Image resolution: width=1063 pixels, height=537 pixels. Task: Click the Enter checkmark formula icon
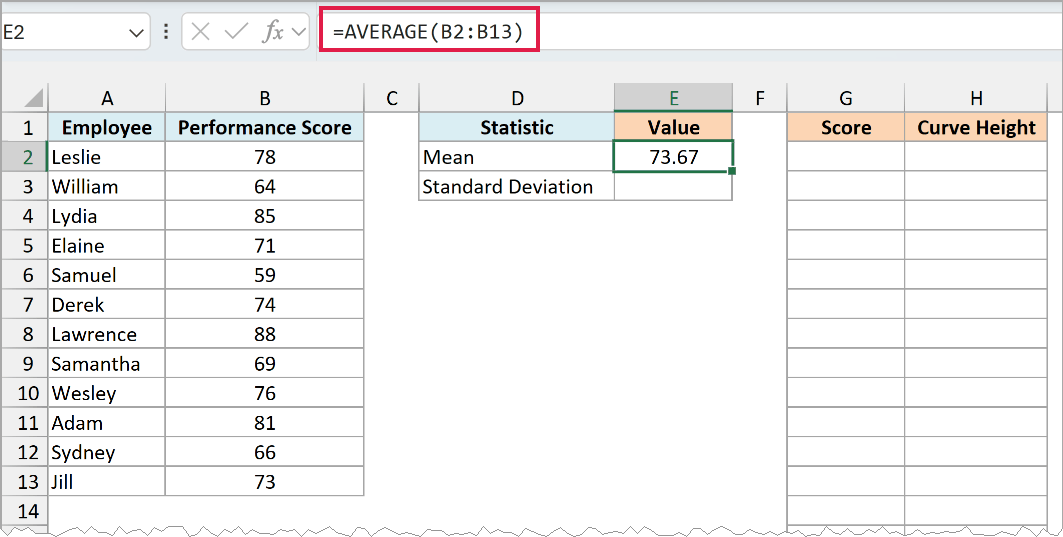(x=236, y=32)
